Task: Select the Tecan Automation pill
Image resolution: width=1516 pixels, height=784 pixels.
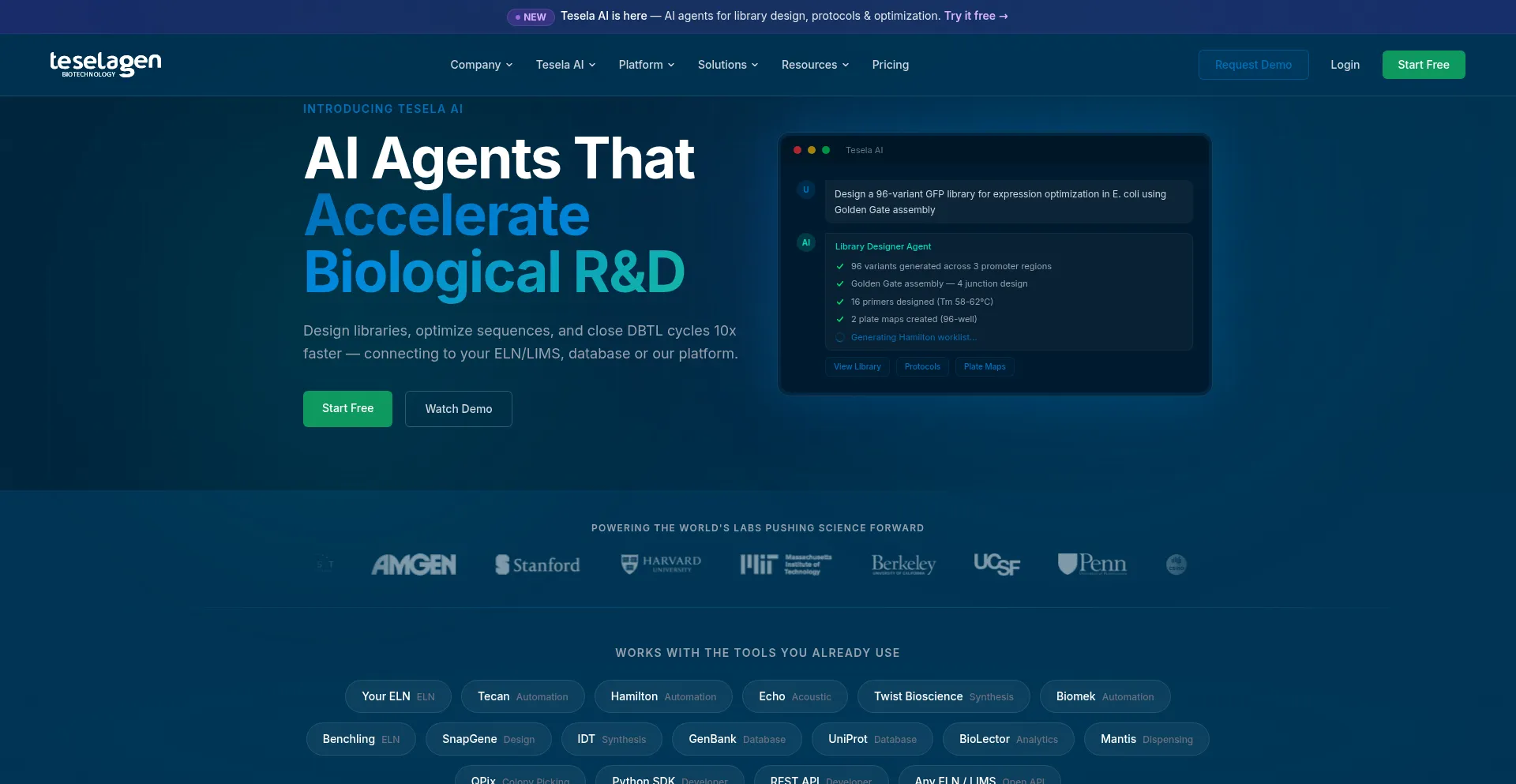Action: 523,696
